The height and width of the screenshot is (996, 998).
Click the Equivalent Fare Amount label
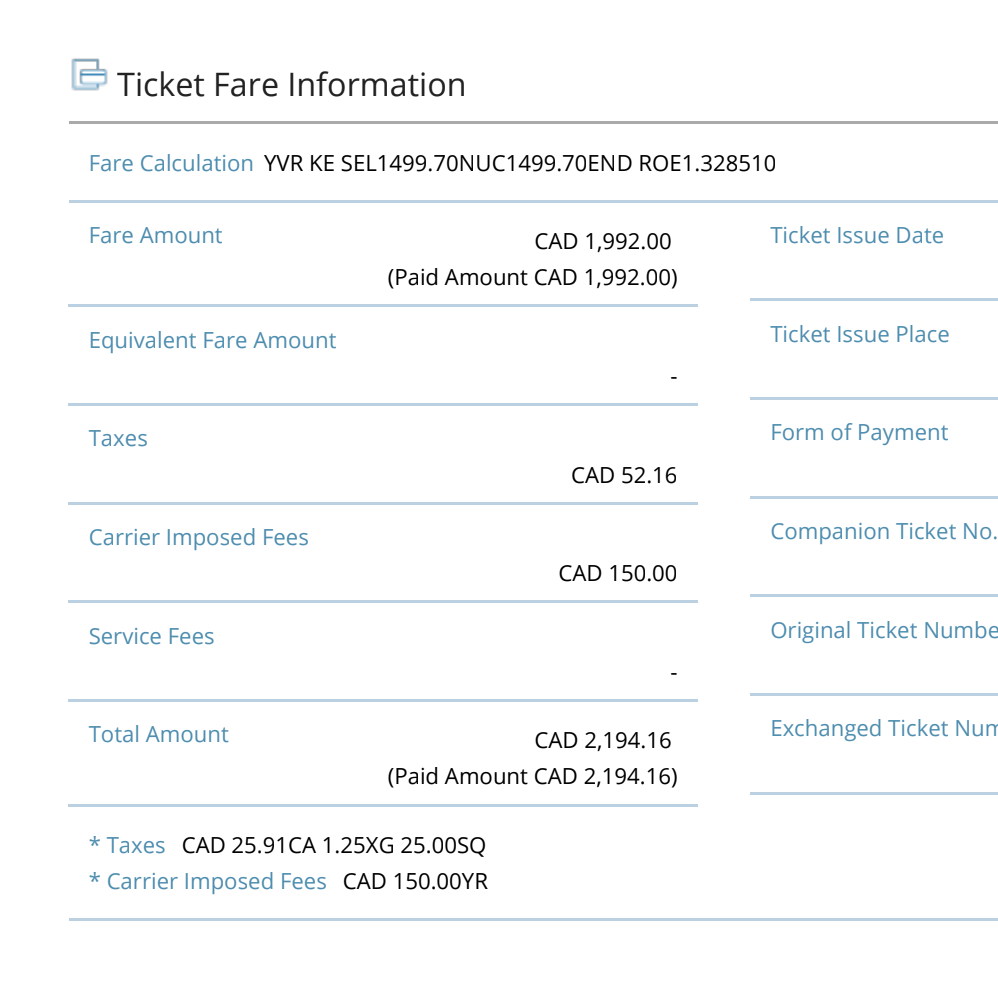tap(212, 340)
